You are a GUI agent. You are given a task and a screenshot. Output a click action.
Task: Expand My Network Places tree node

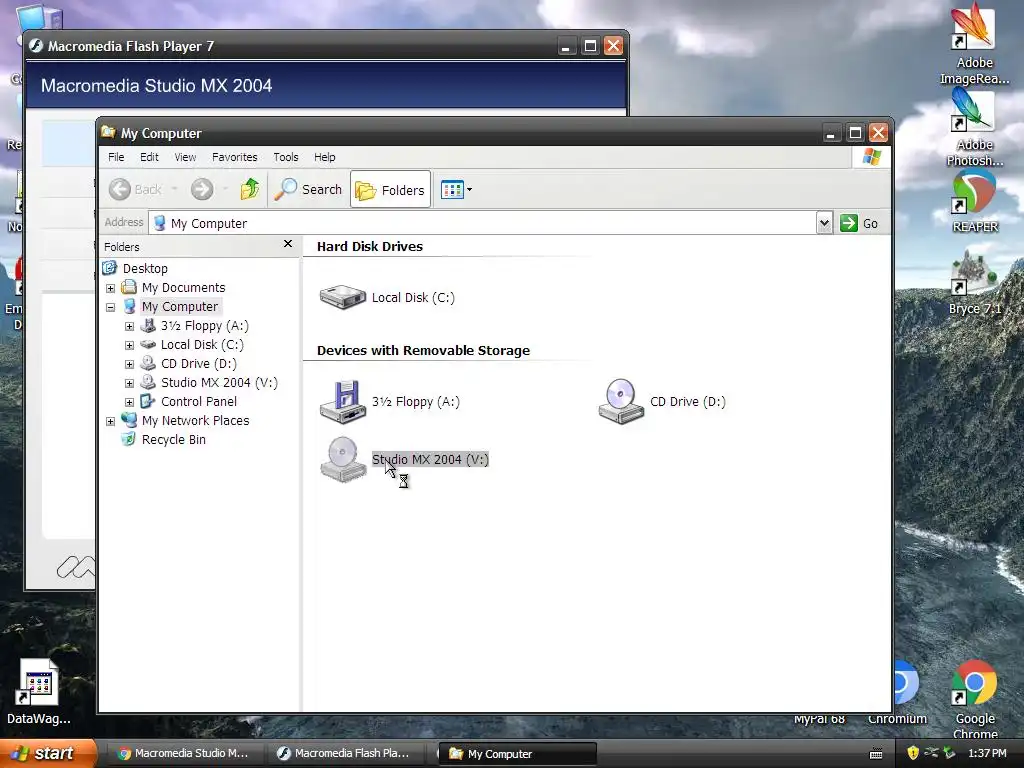pos(110,421)
